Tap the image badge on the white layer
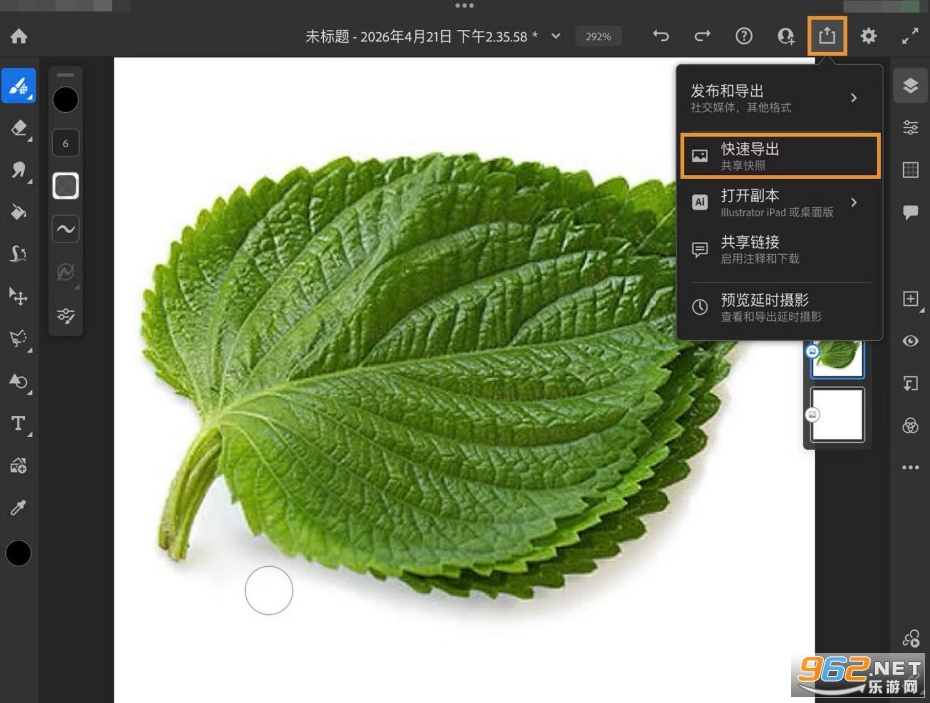Viewport: 930px width, 703px height. [812, 414]
